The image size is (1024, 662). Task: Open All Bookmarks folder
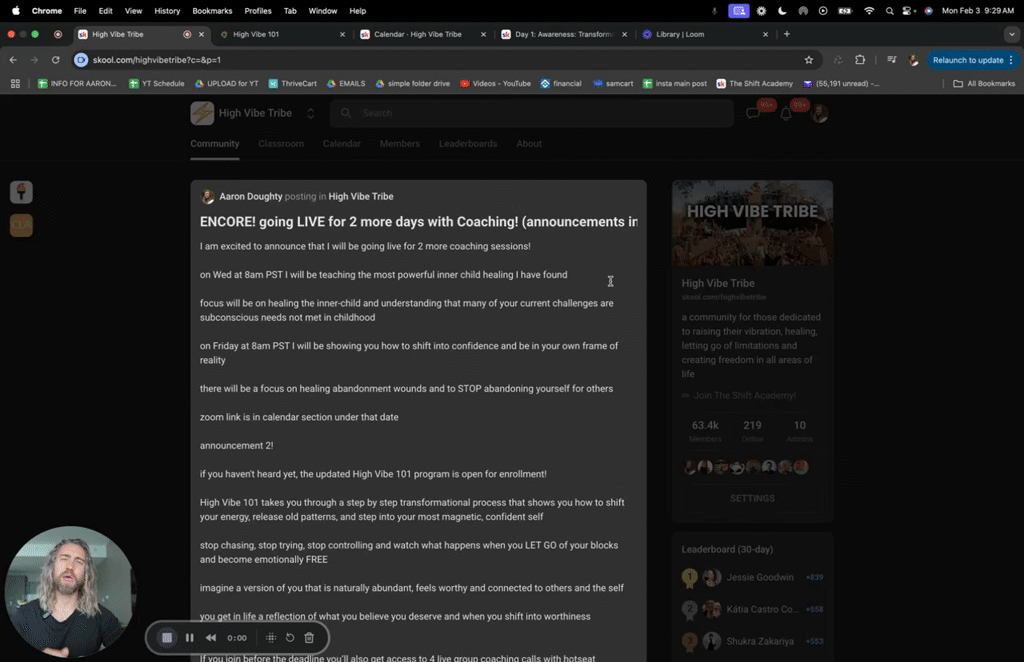984,84
